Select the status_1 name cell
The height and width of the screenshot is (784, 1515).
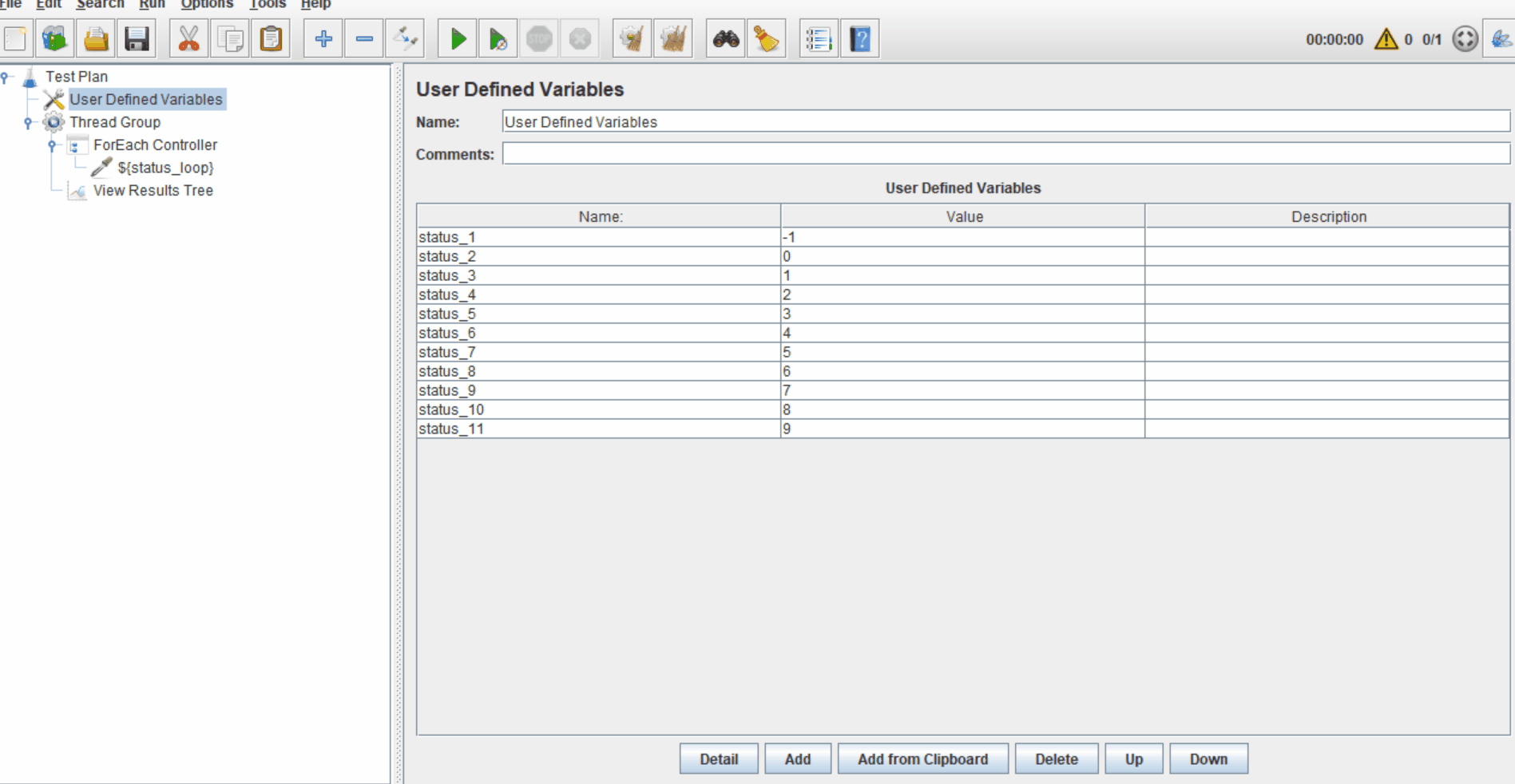(599, 237)
